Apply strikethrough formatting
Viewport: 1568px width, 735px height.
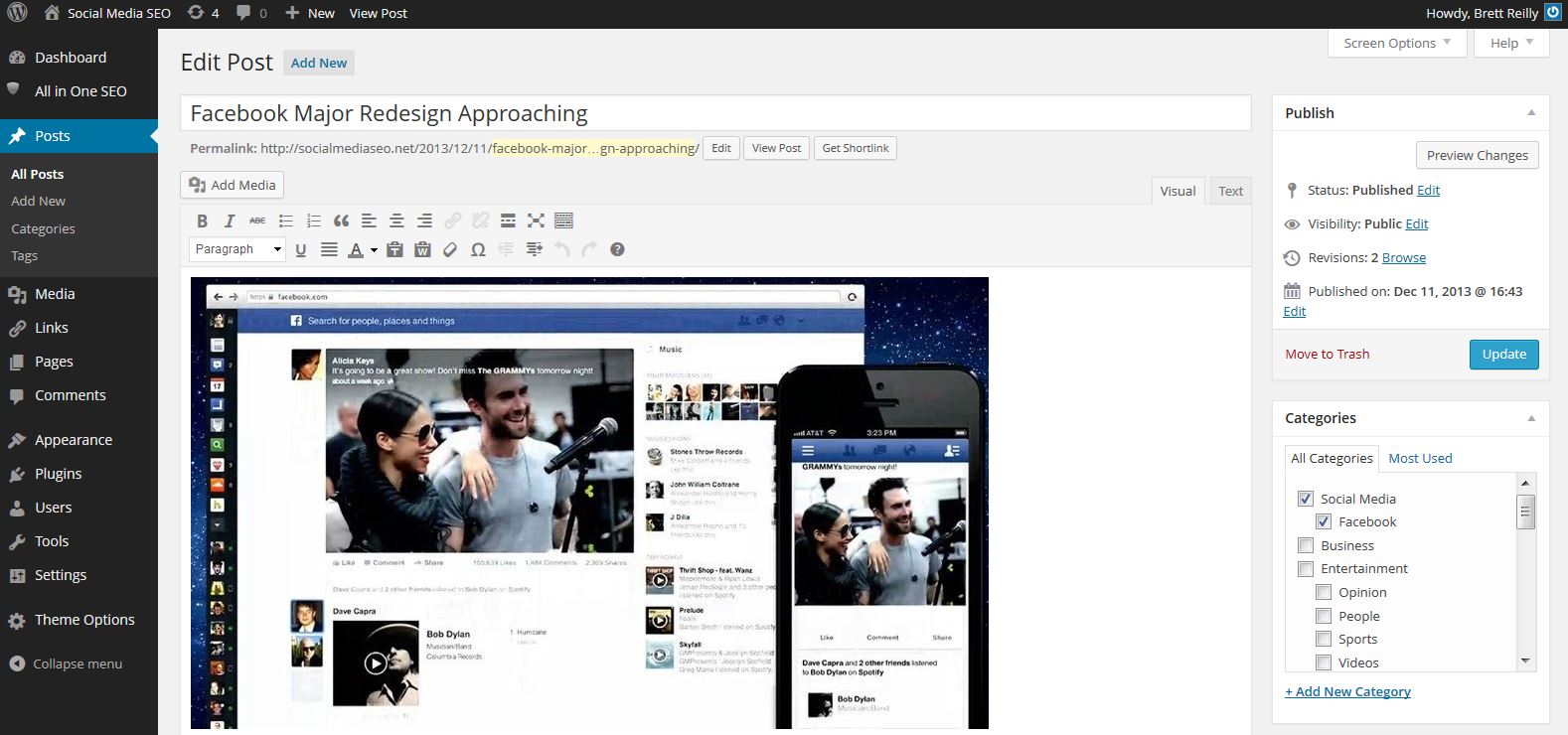(x=257, y=220)
